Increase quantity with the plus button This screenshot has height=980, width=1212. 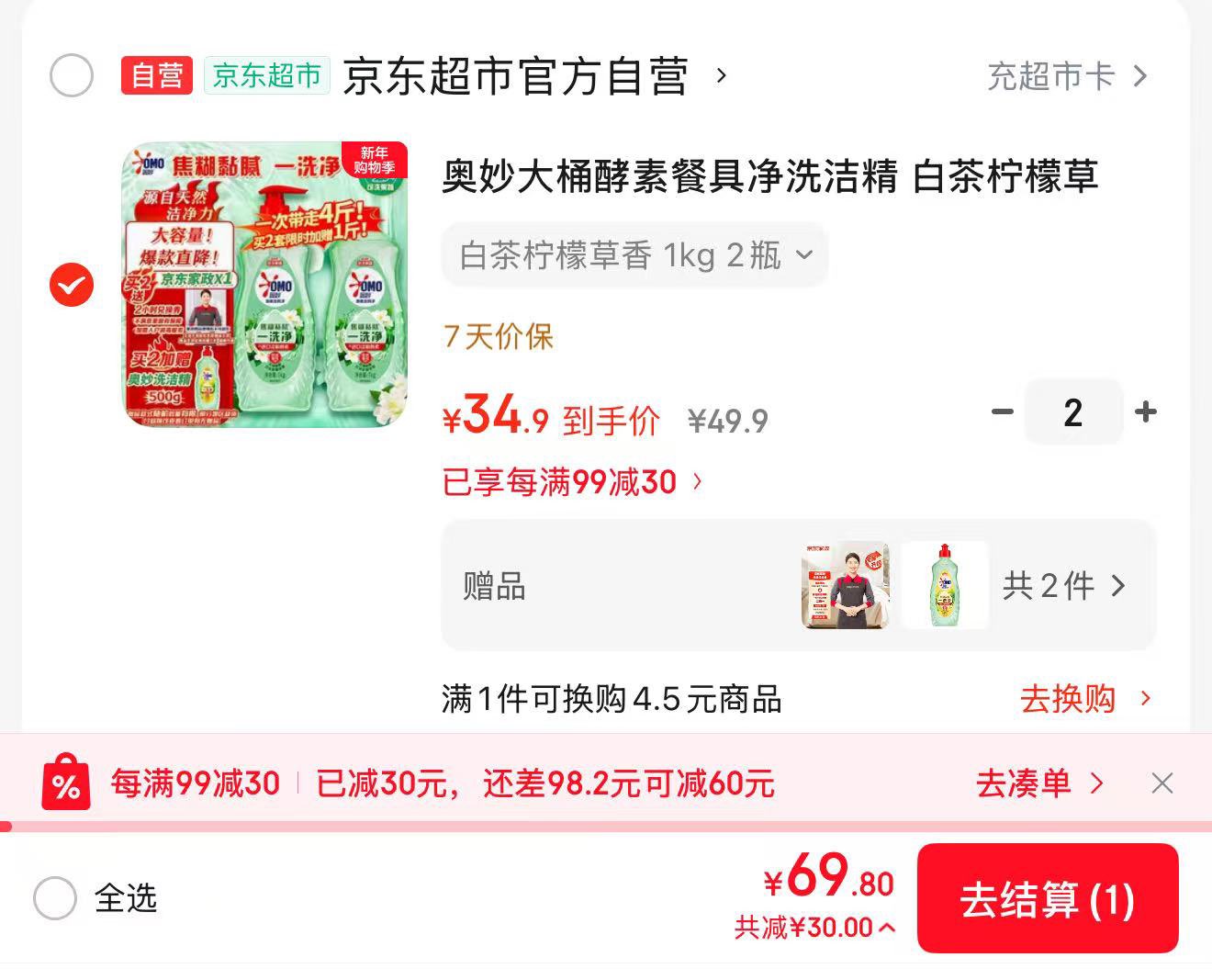click(x=1145, y=411)
